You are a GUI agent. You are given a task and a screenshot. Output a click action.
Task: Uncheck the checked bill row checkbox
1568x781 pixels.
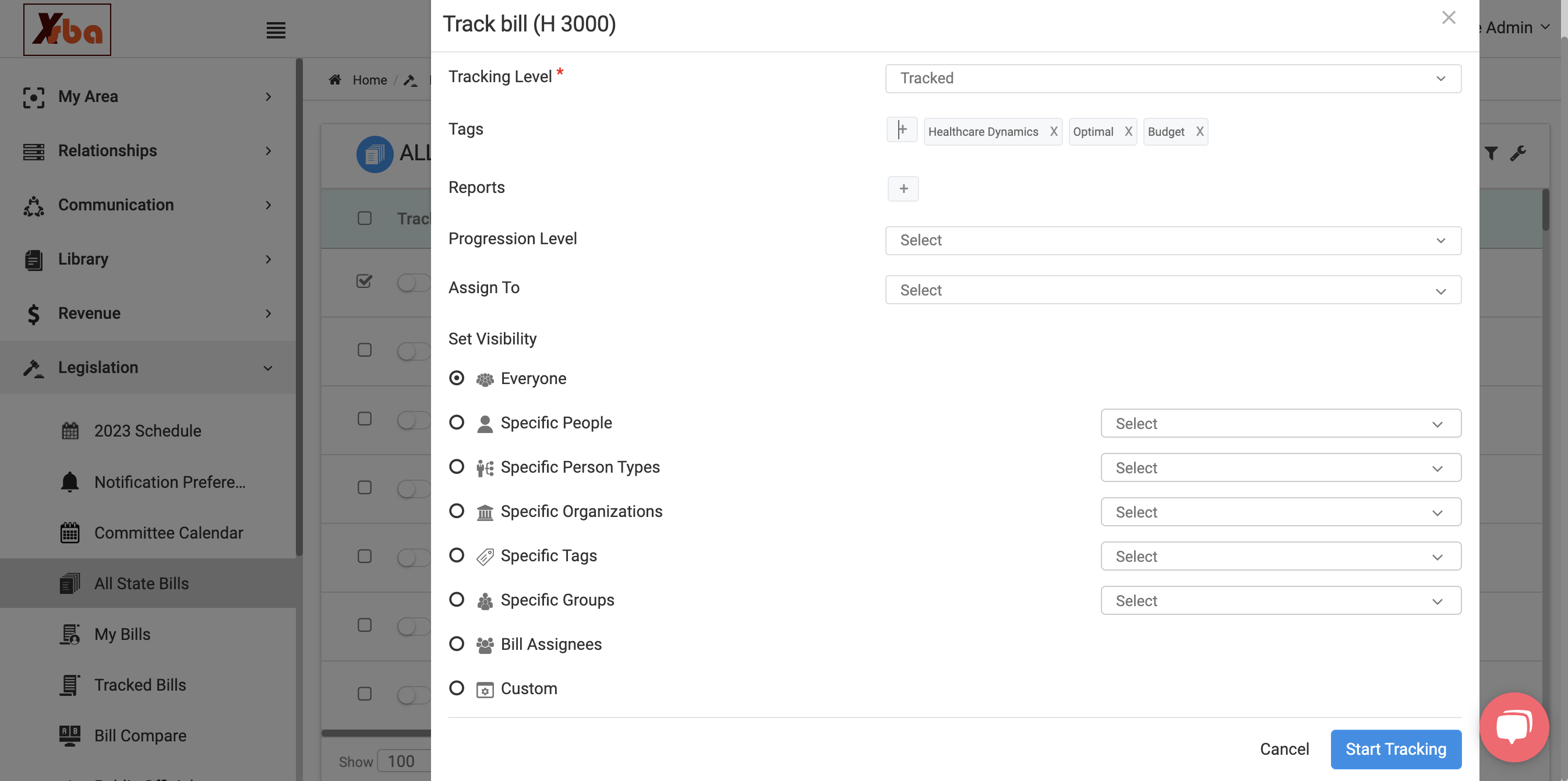tap(364, 281)
